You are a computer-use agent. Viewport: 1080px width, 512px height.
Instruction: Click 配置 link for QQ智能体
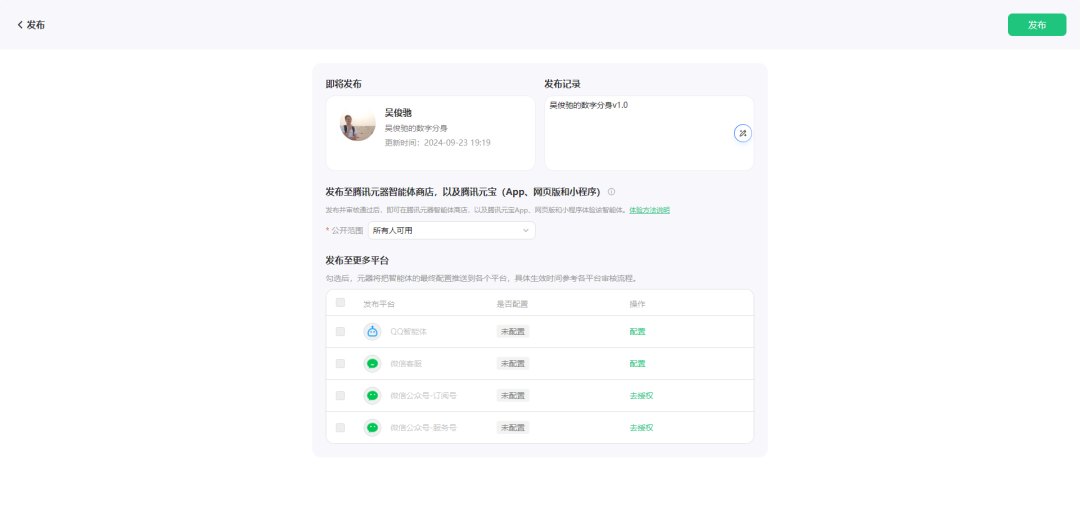637,331
